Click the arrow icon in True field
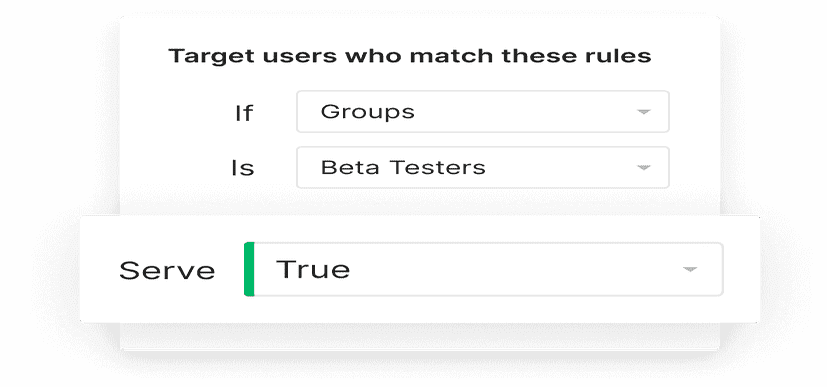The image size is (827, 387). pyautogui.click(x=689, y=269)
